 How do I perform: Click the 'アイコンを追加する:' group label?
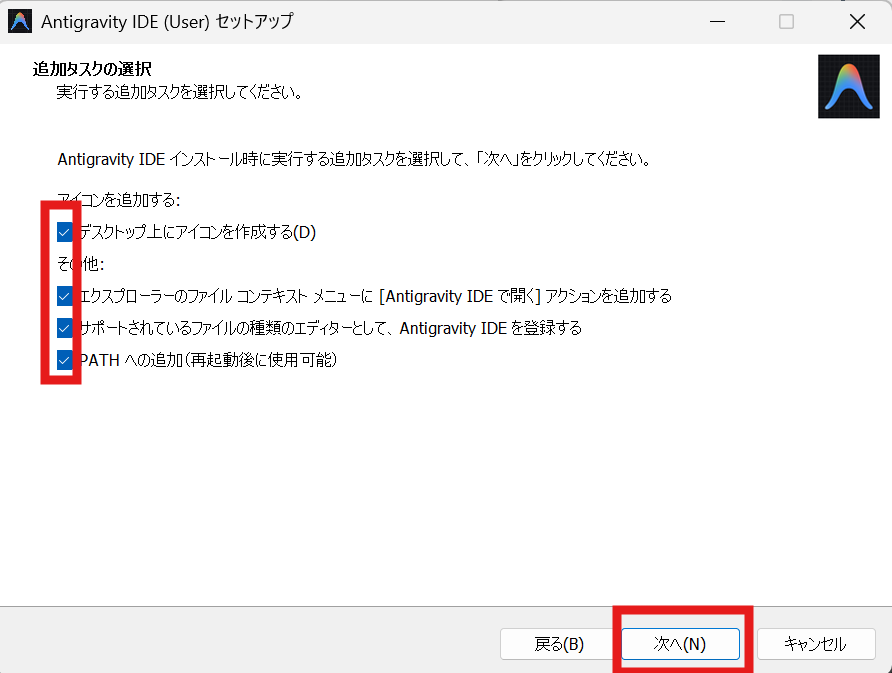119,200
